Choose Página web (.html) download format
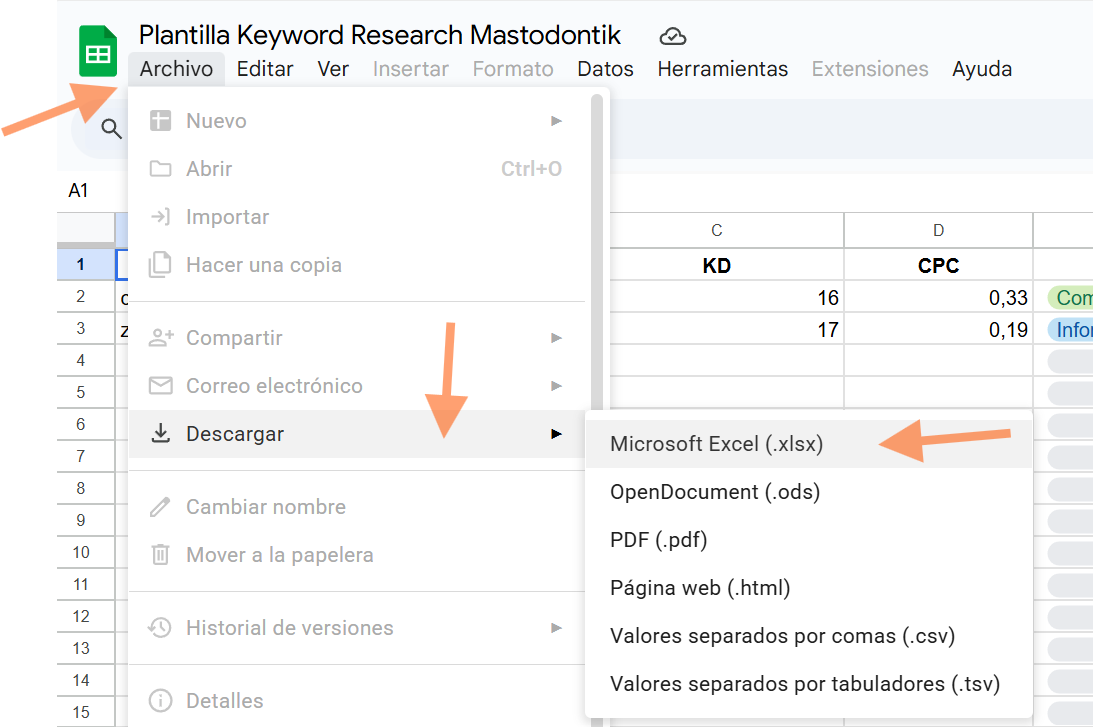This screenshot has height=727, width=1093. [809, 588]
